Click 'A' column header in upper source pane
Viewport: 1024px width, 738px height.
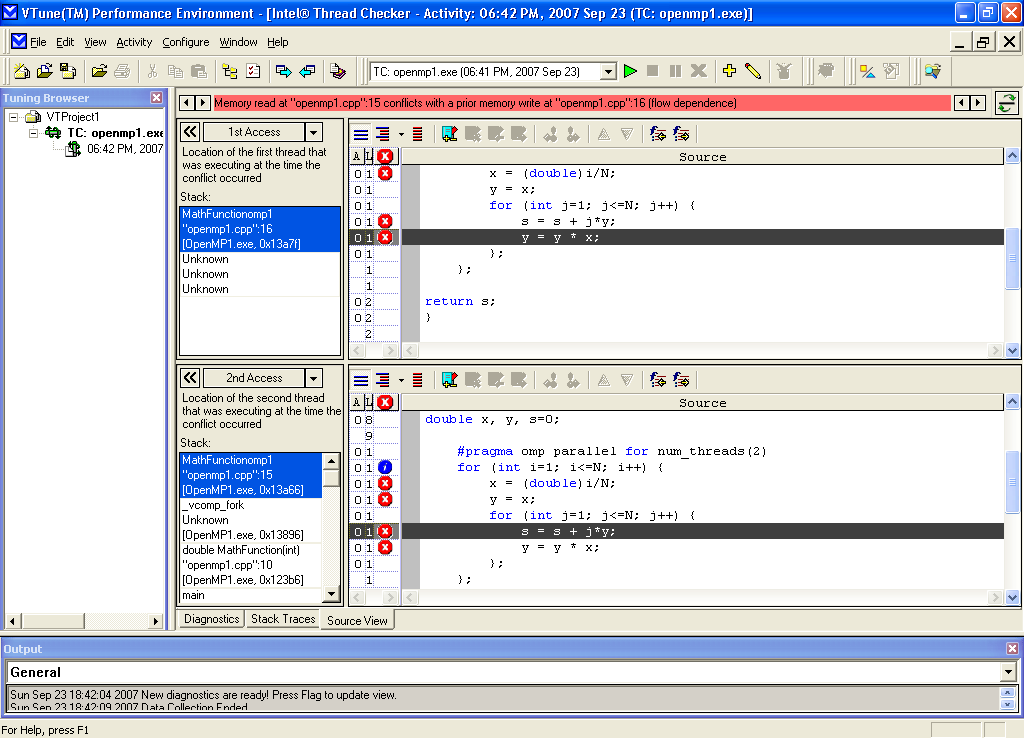(357, 156)
